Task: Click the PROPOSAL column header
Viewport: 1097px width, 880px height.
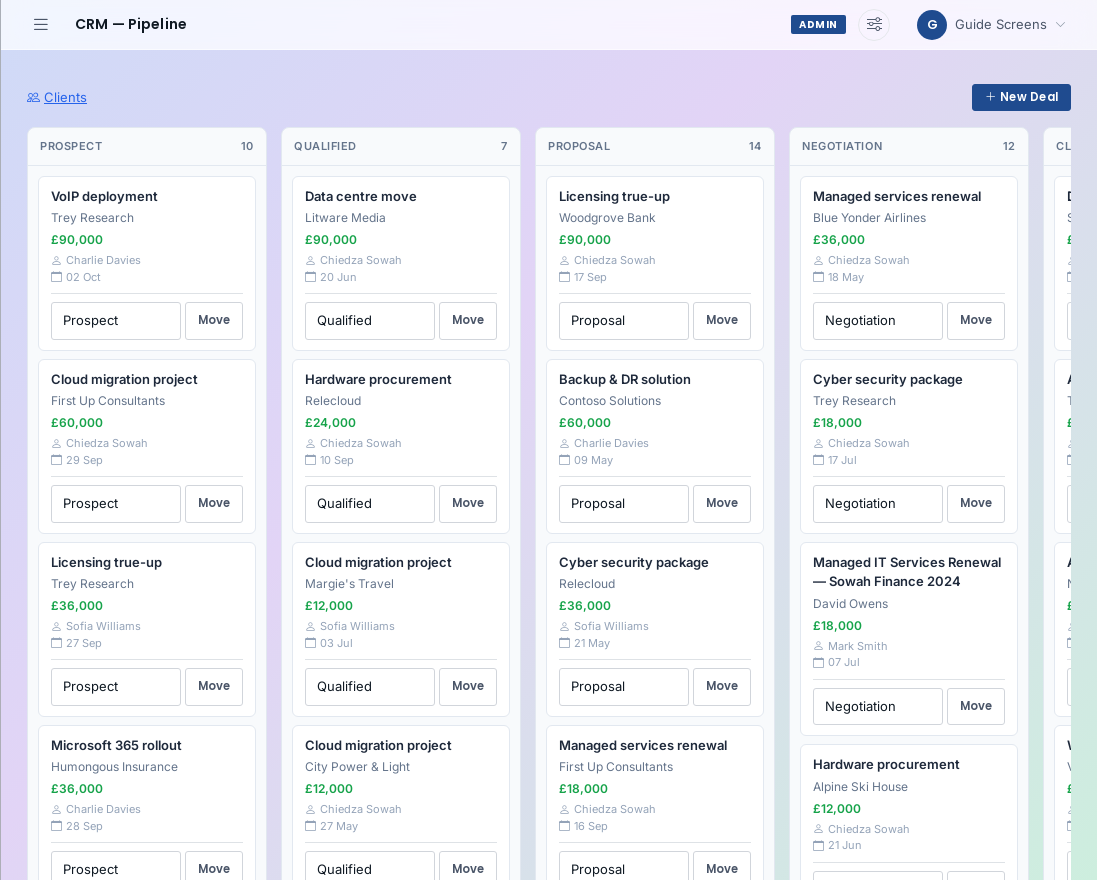Action: pyautogui.click(x=579, y=146)
